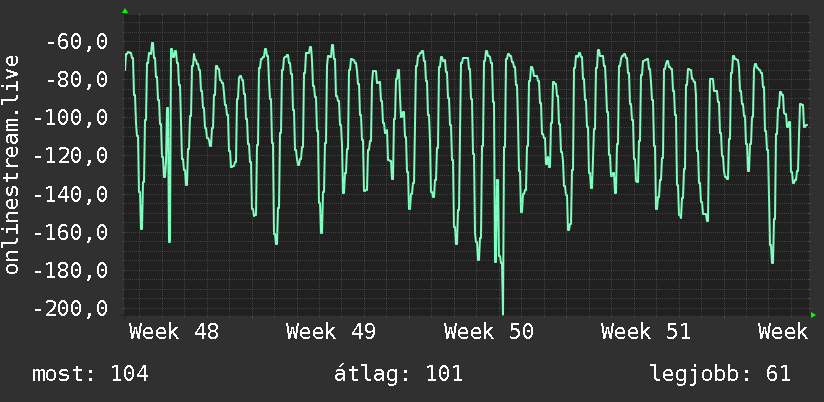Click the -120,0 y-axis label

(71, 156)
